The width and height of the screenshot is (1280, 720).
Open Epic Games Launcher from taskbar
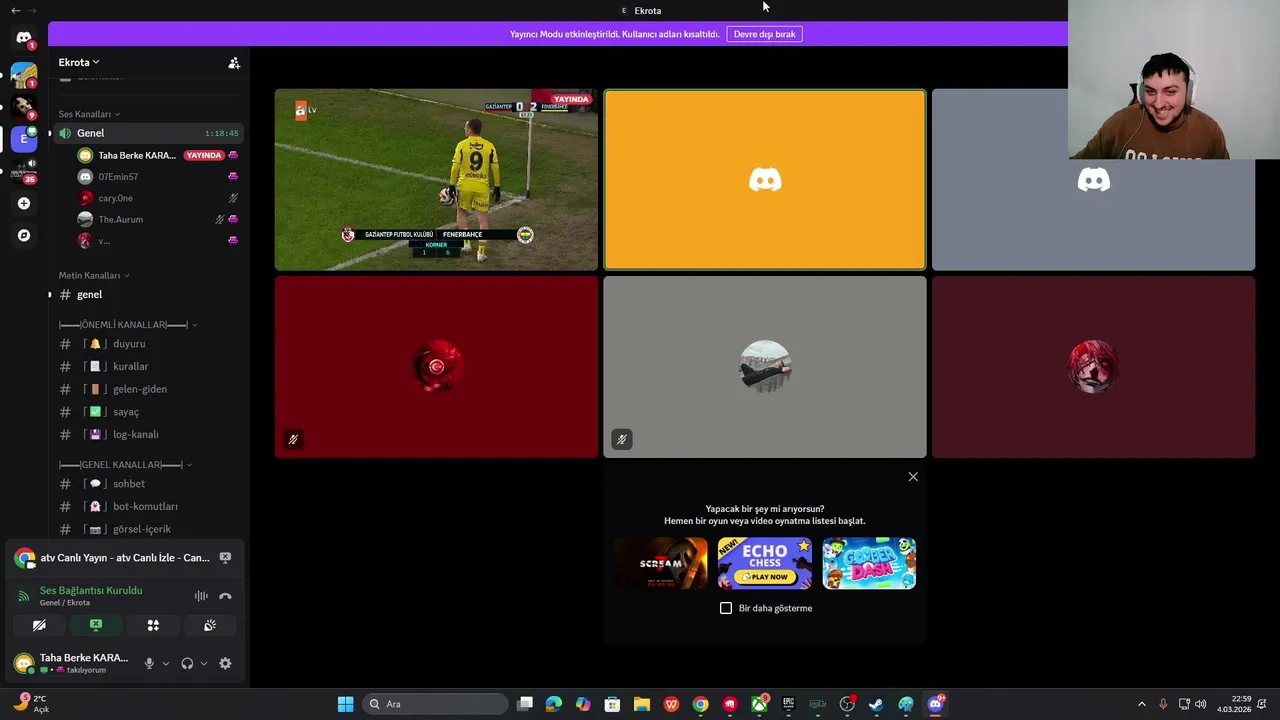(788, 704)
